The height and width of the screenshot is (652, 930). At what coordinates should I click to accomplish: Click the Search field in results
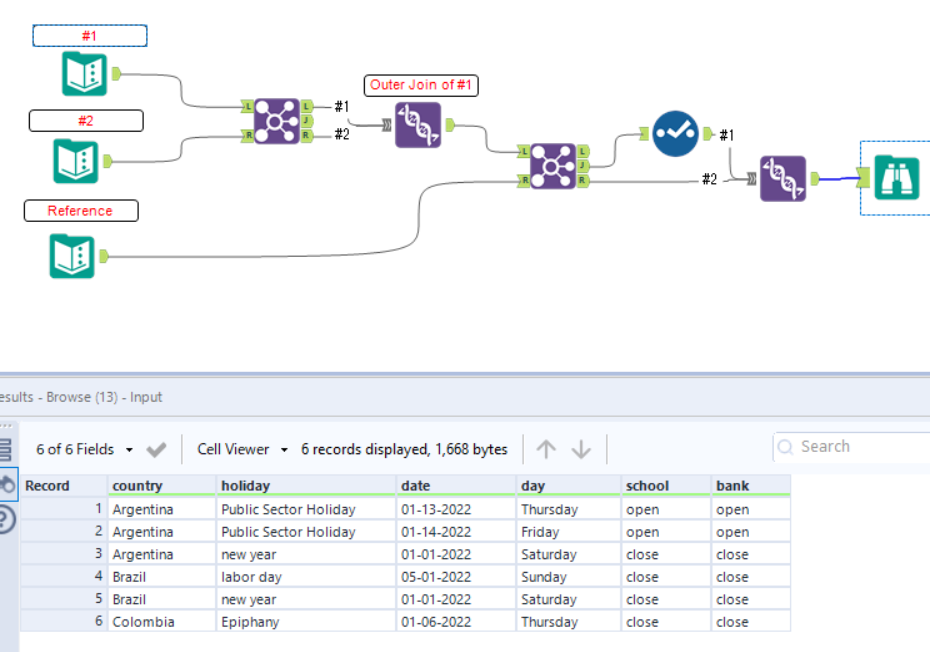(x=852, y=447)
